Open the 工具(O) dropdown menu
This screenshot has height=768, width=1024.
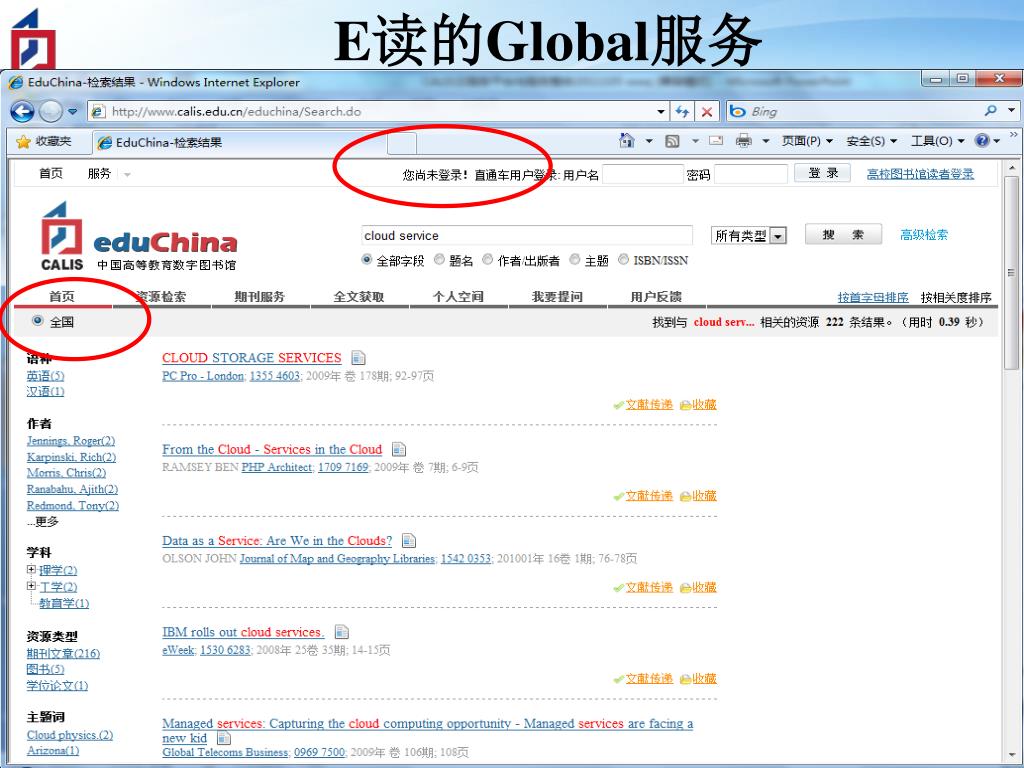click(937, 141)
